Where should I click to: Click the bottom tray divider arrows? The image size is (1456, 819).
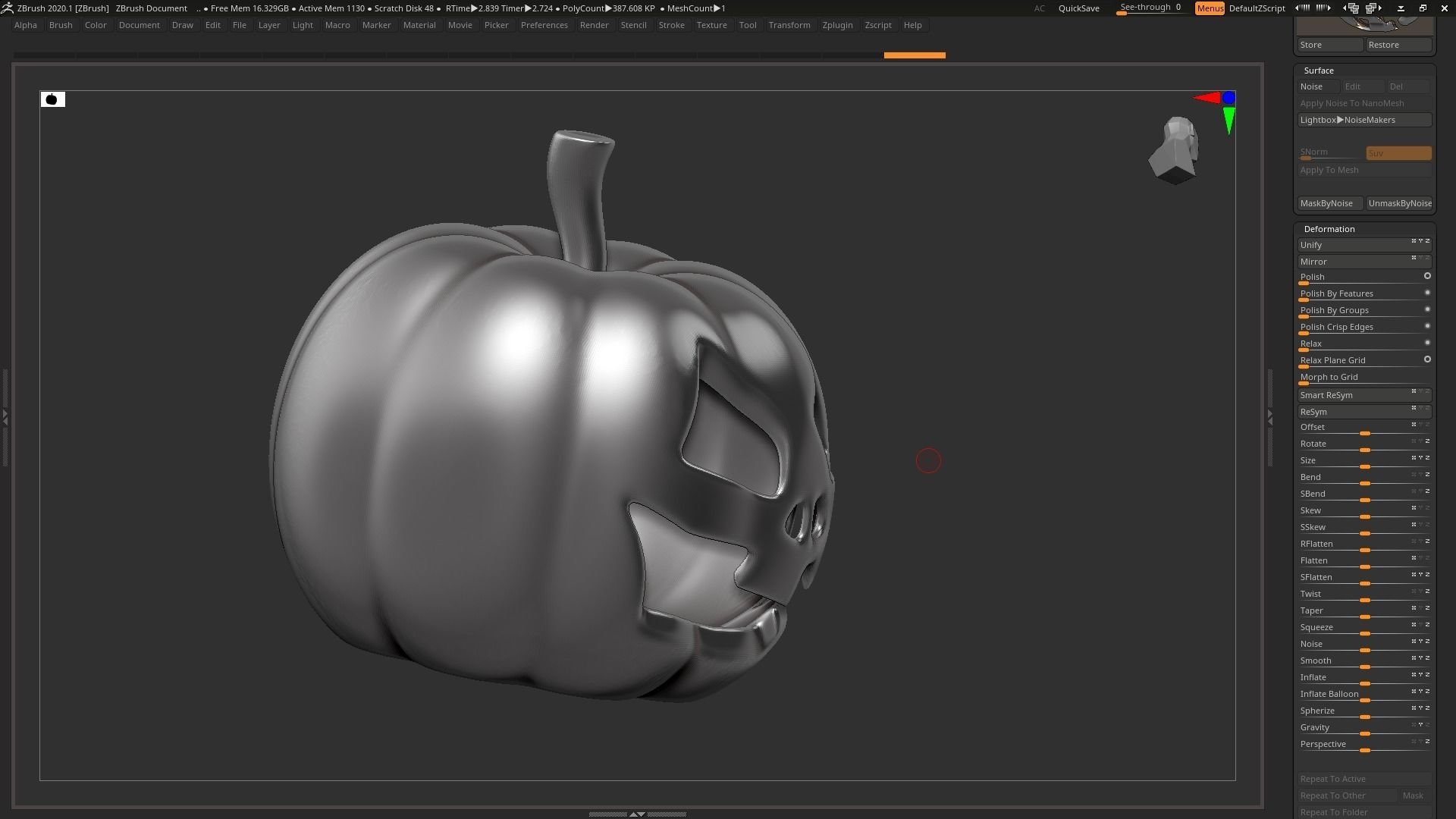coord(638,814)
